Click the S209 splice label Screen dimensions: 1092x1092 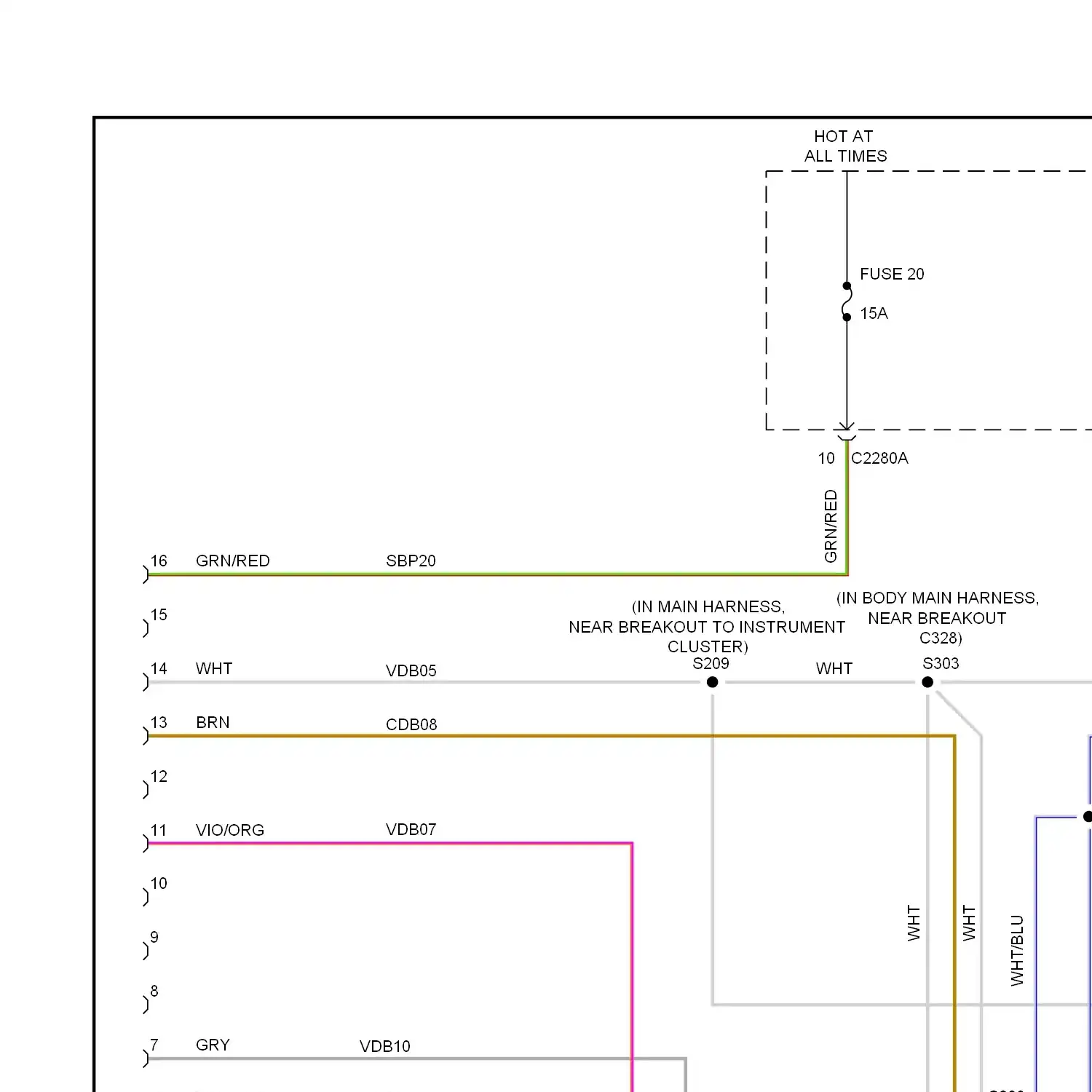point(711,663)
